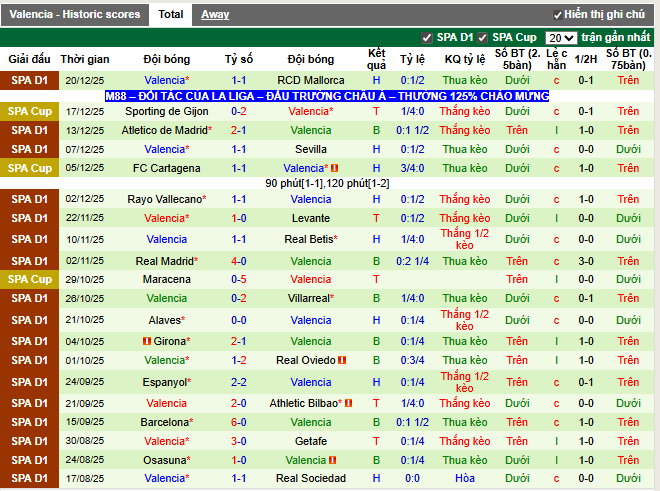Click Alaves team name
The width and height of the screenshot is (660, 491).
pos(165,320)
